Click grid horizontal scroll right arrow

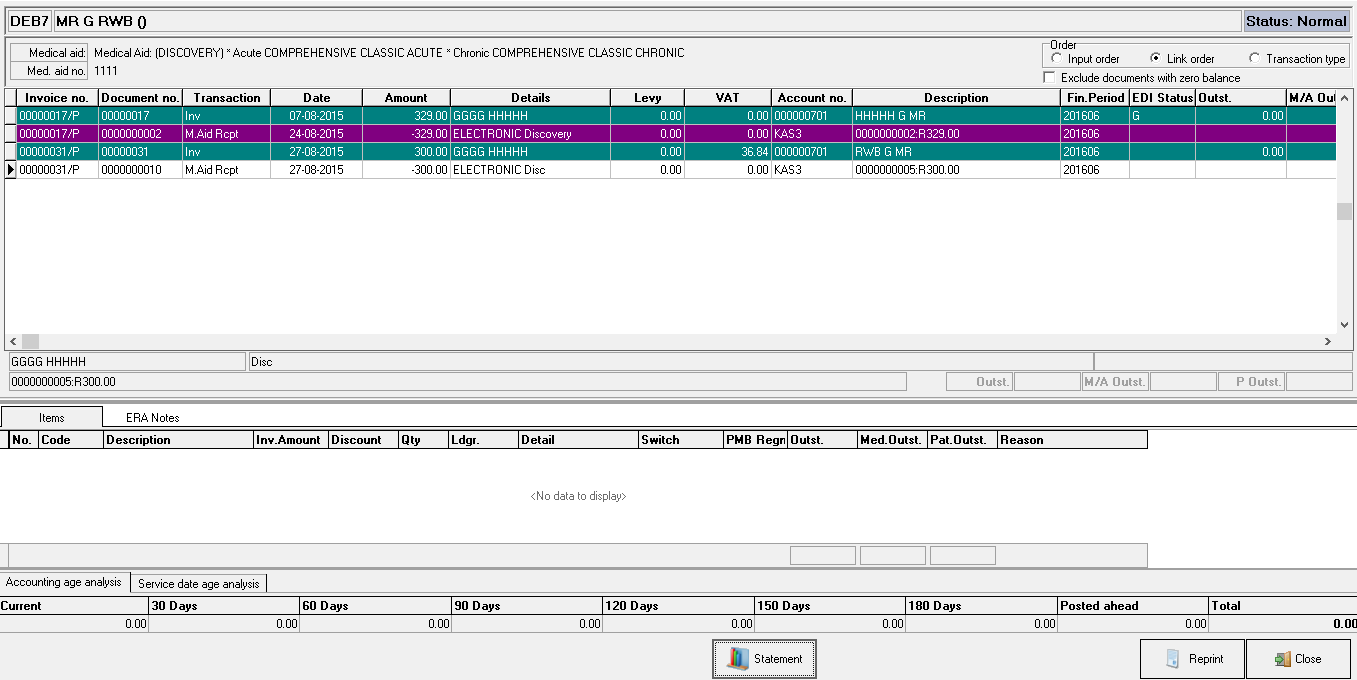1328,341
